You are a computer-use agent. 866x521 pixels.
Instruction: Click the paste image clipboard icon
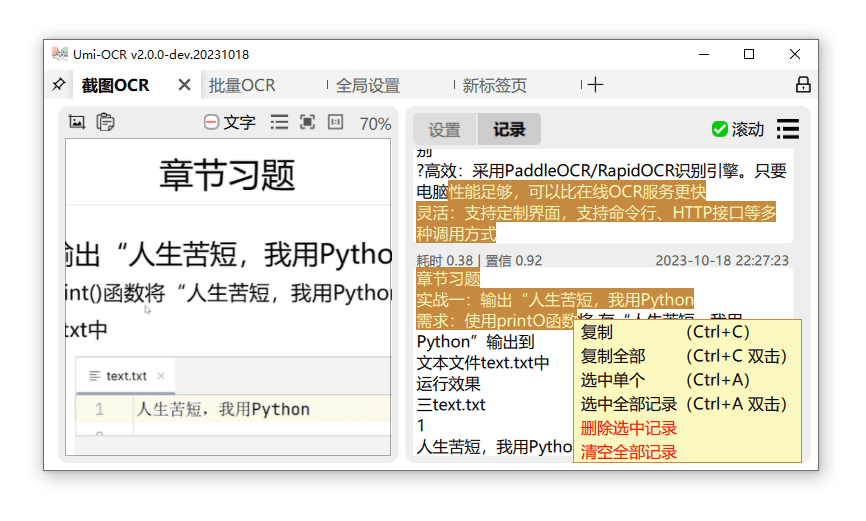pos(105,122)
